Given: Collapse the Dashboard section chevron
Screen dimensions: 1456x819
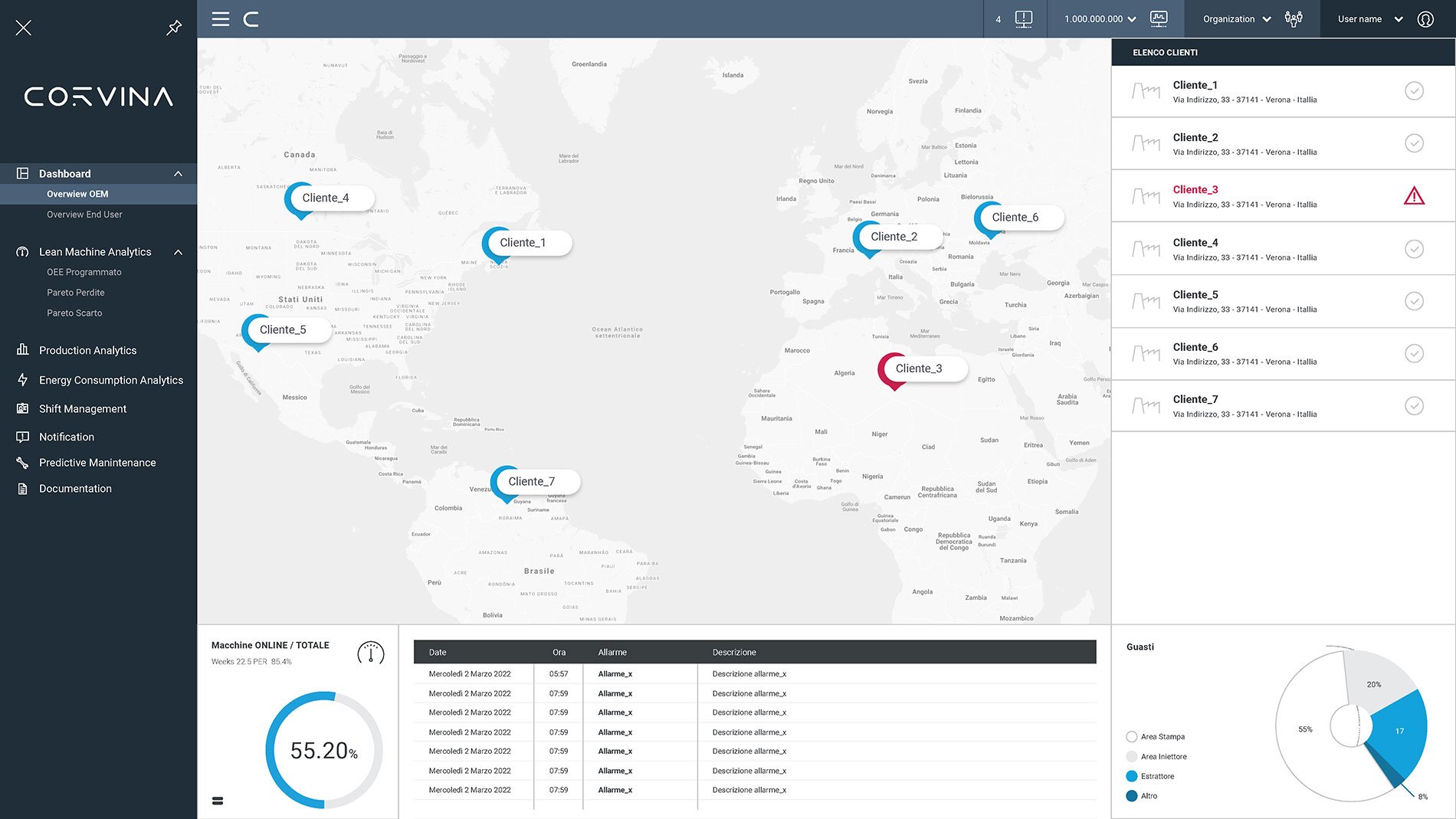Looking at the screenshot, I should tap(179, 173).
